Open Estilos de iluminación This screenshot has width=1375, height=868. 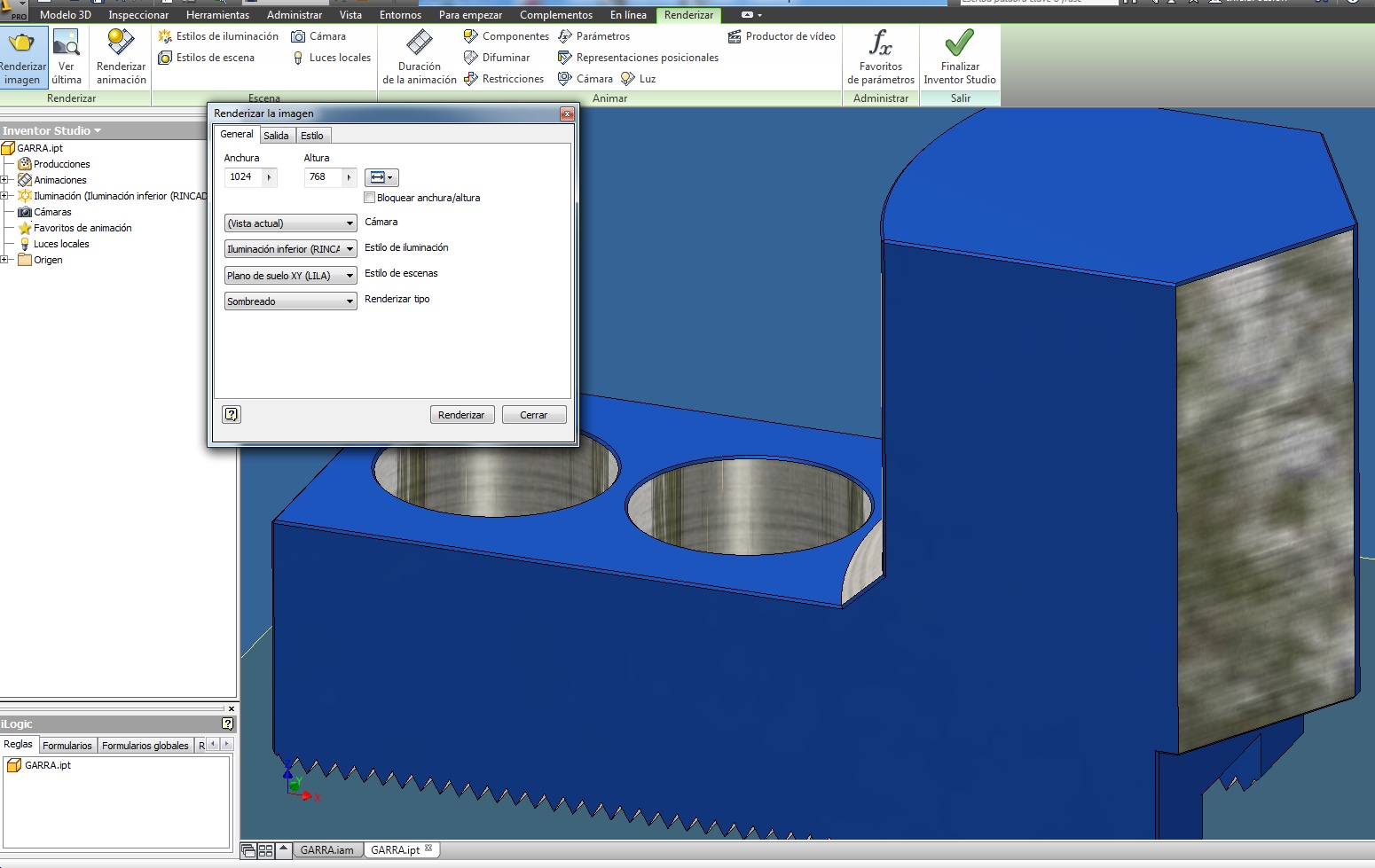218,36
